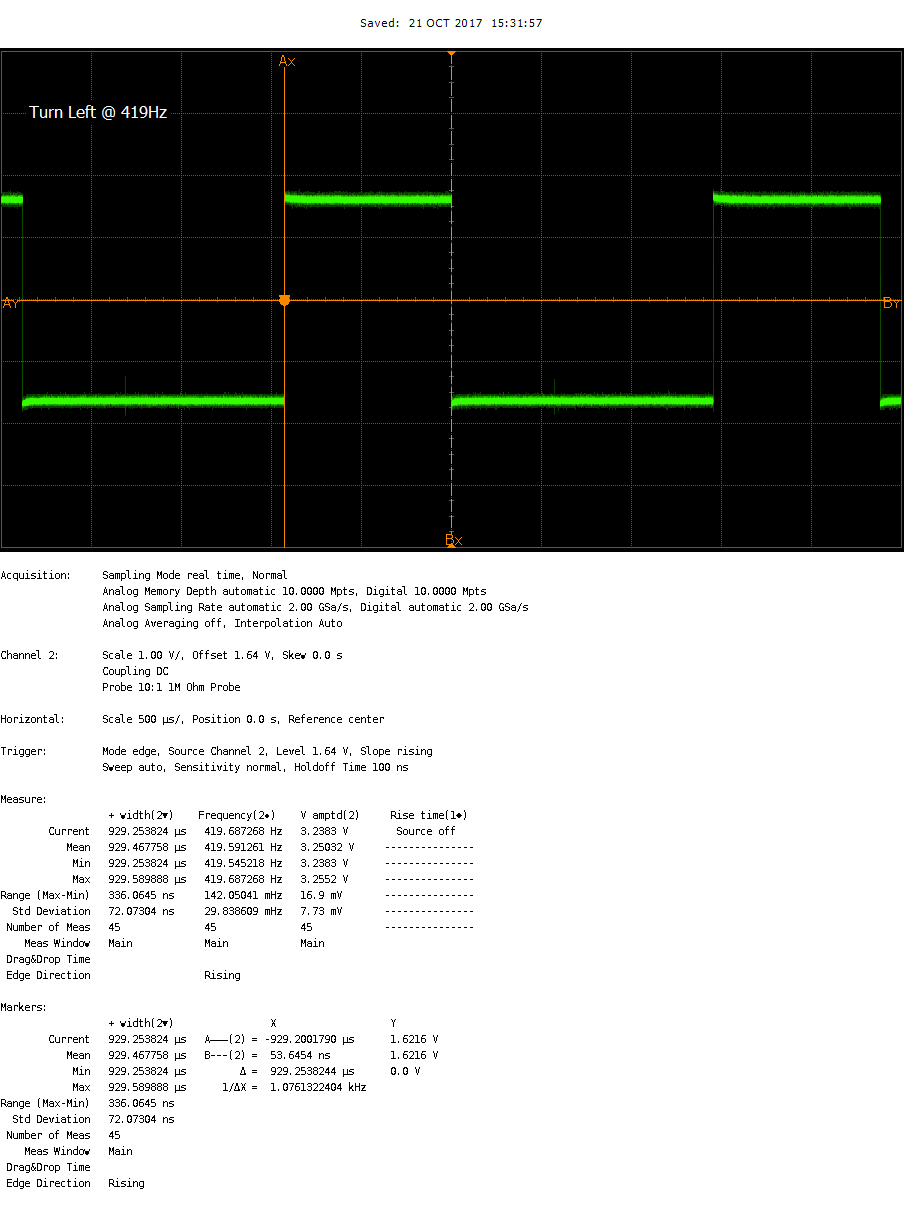Image resolution: width=904 pixels, height=1208 pixels.
Task: Click the orange marker where cursors Ax and Ay cross
Action: point(284,300)
